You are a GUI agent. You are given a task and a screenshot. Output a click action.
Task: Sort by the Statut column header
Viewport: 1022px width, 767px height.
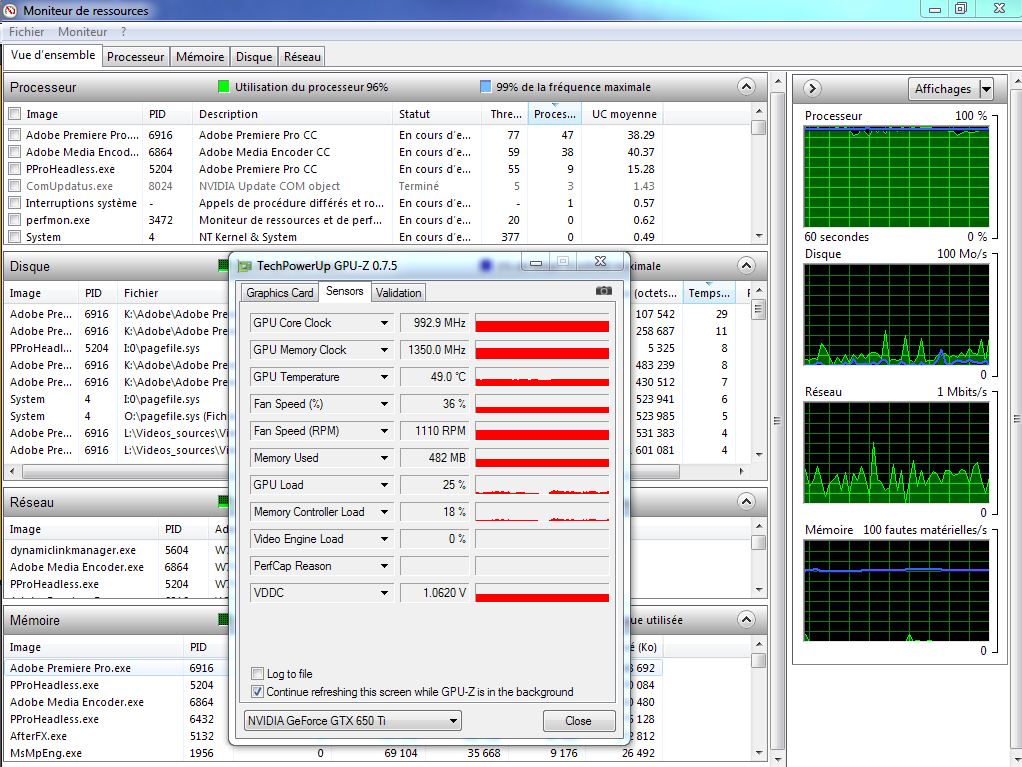(436, 114)
